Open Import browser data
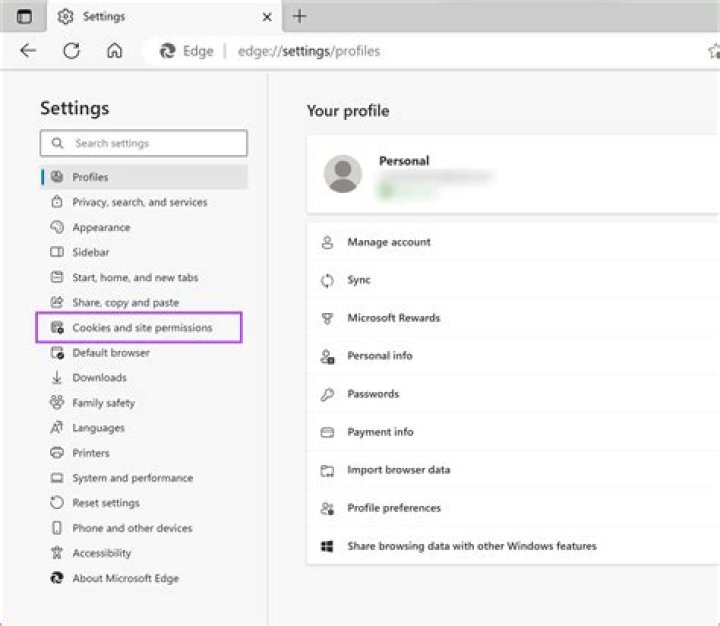Image resolution: width=720 pixels, height=626 pixels. (x=513, y=470)
